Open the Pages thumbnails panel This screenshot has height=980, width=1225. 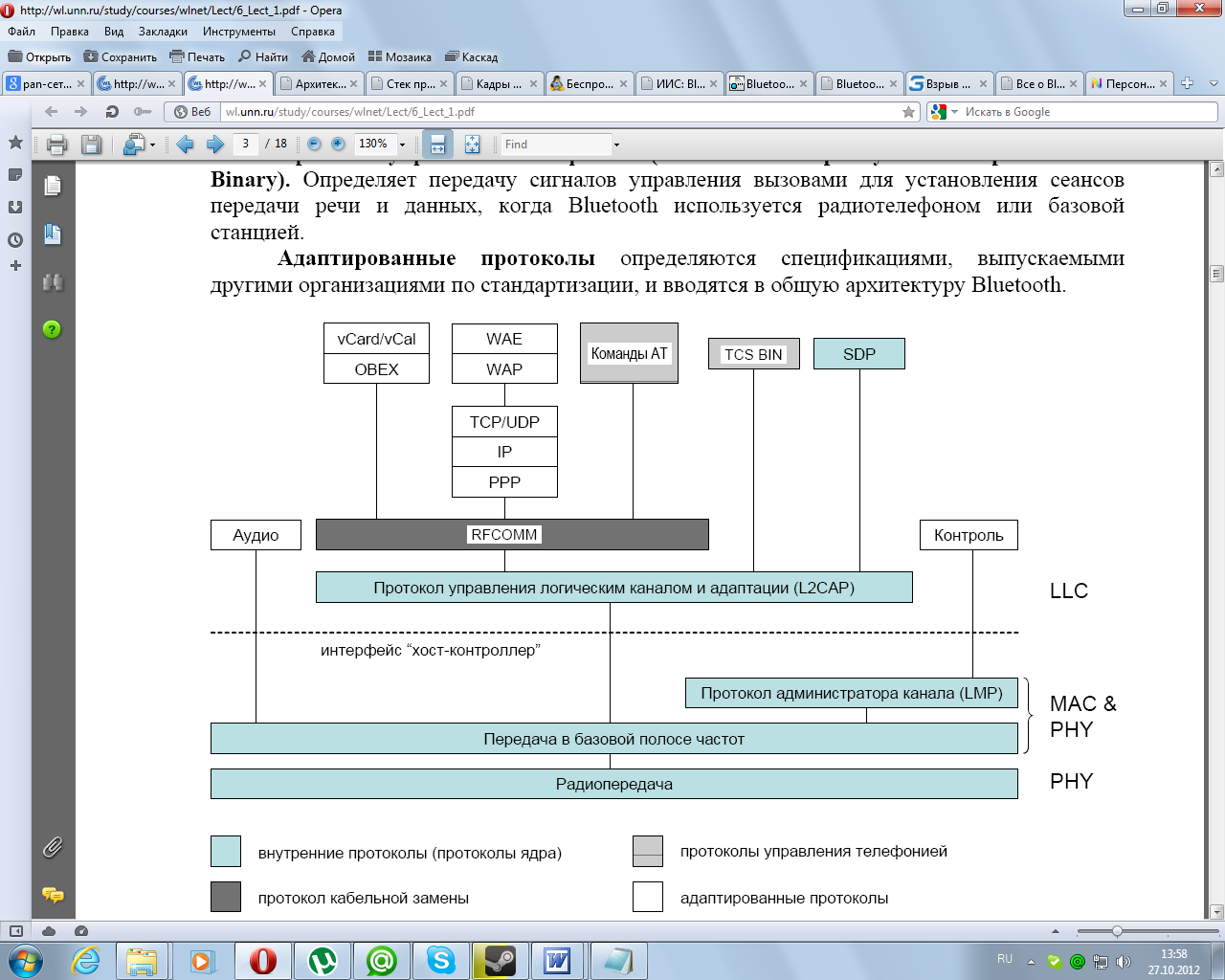[x=53, y=186]
